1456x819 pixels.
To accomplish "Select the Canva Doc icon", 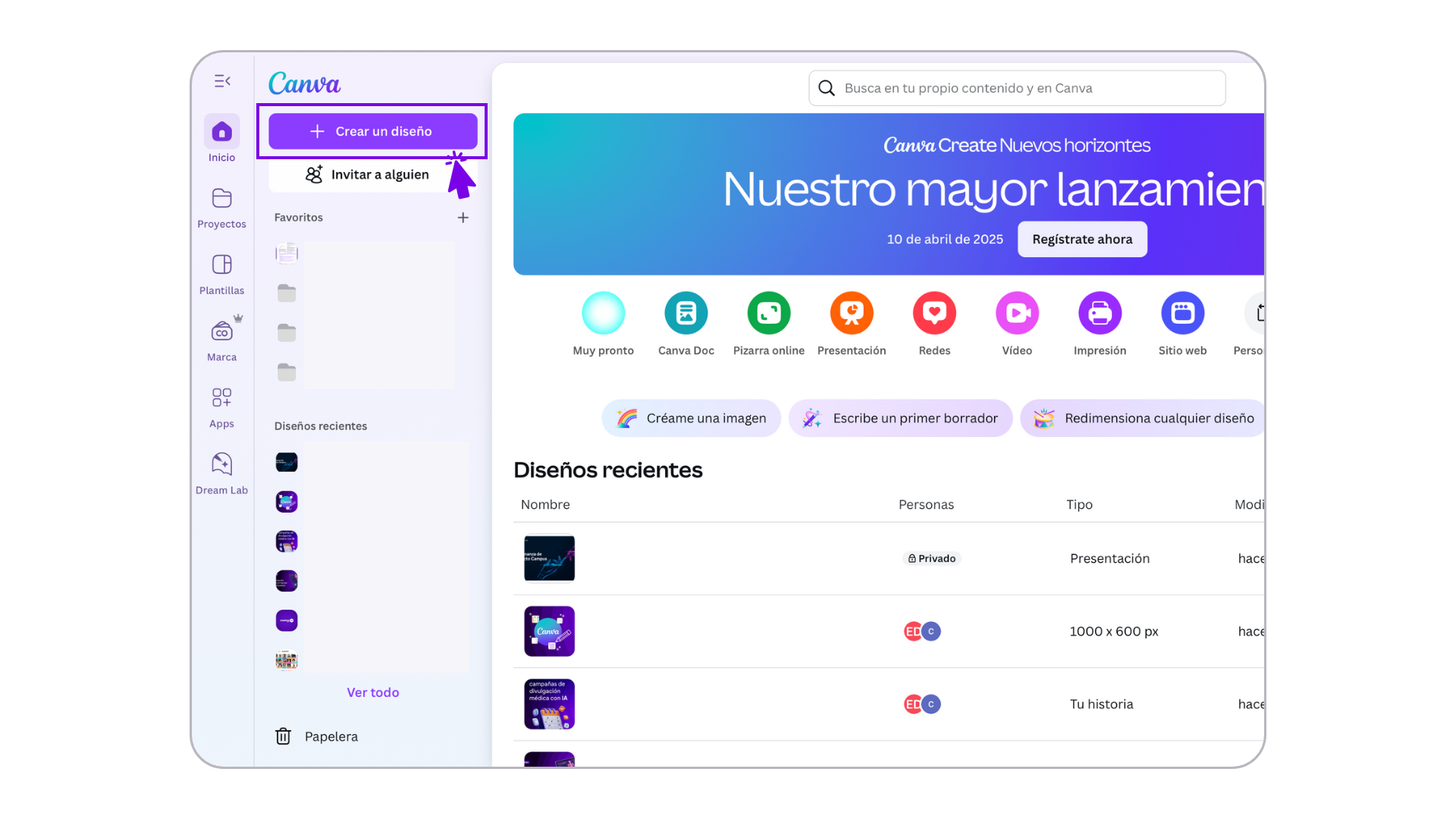I will 686,313.
